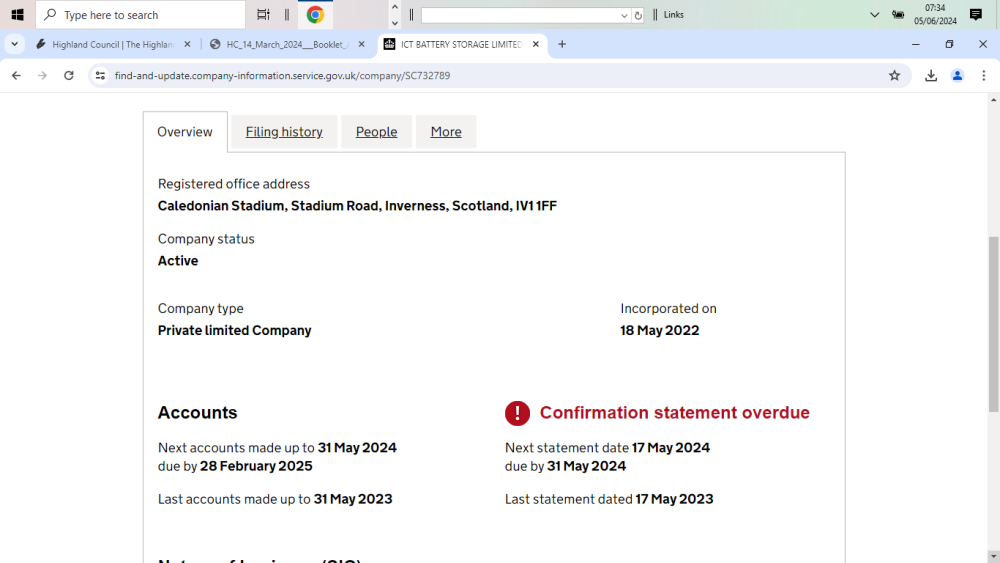
Task: Click the taskbar toolbar scroll up arrow
Action: [395, 7]
